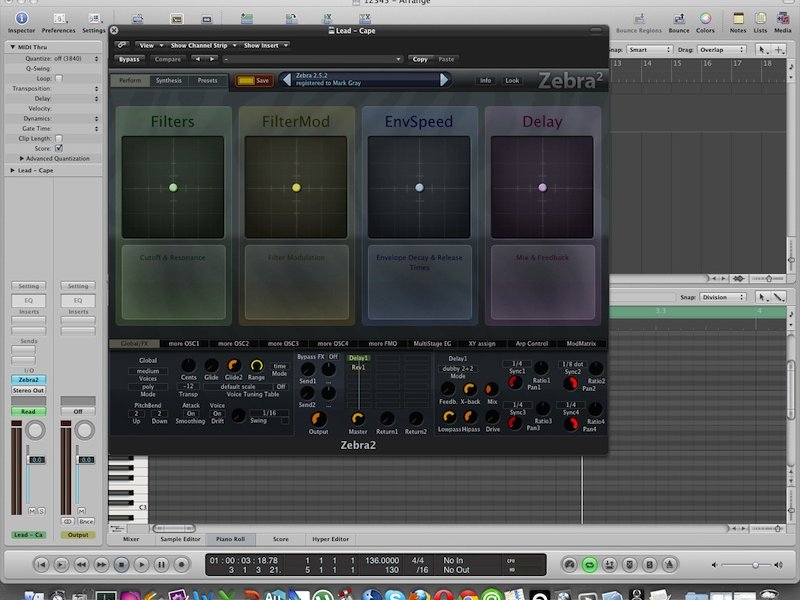This screenshot has height=600, width=800.
Task: Go to next Zebra2 preset arrow
Action: (444, 80)
